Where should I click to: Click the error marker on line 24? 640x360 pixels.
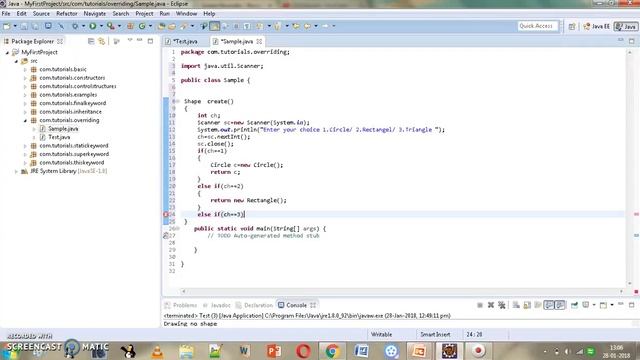pyautogui.click(x=166, y=214)
